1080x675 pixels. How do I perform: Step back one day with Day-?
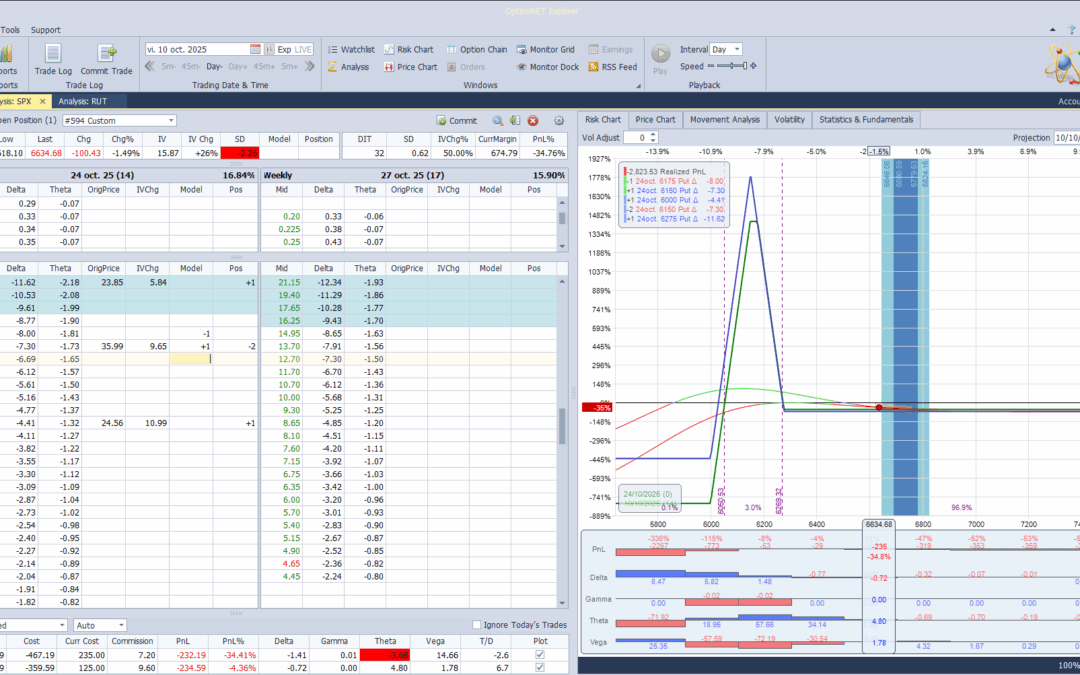214,67
